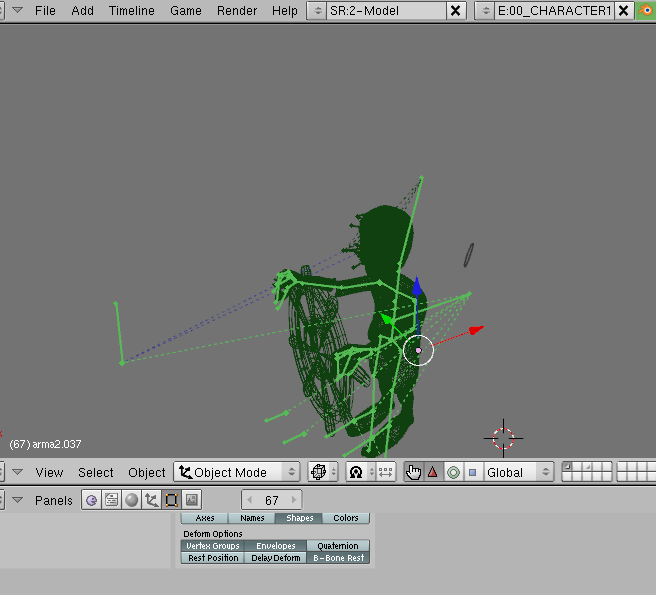
Task: Open the Game menu
Action: click(x=186, y=10)
